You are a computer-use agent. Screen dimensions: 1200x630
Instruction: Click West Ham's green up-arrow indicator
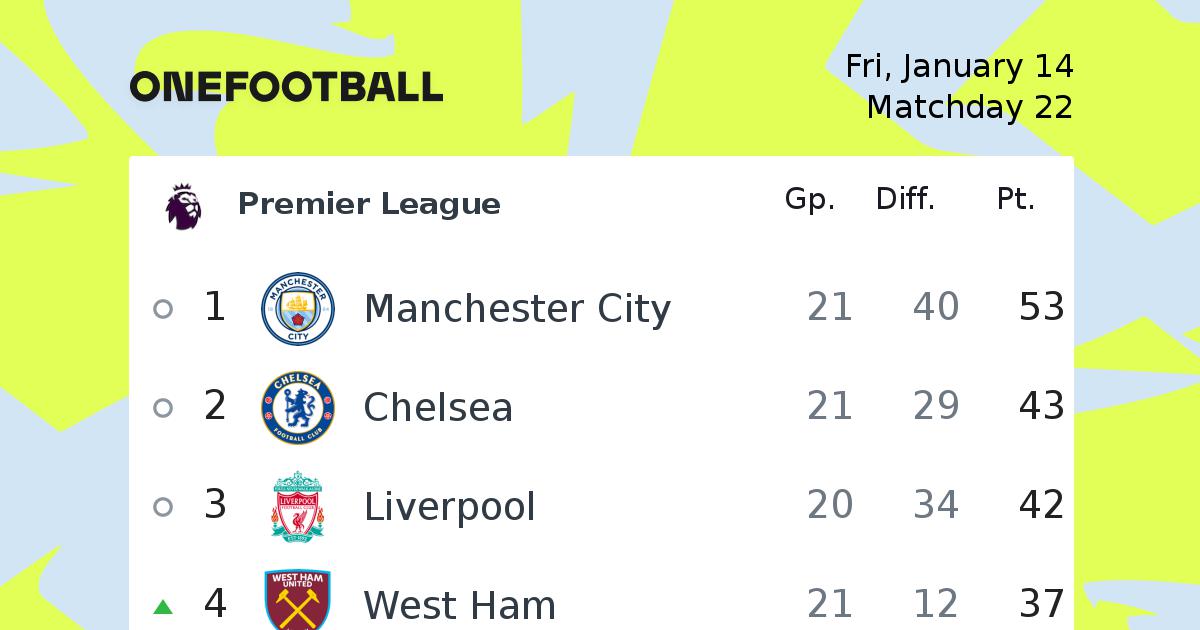point(163,606)
